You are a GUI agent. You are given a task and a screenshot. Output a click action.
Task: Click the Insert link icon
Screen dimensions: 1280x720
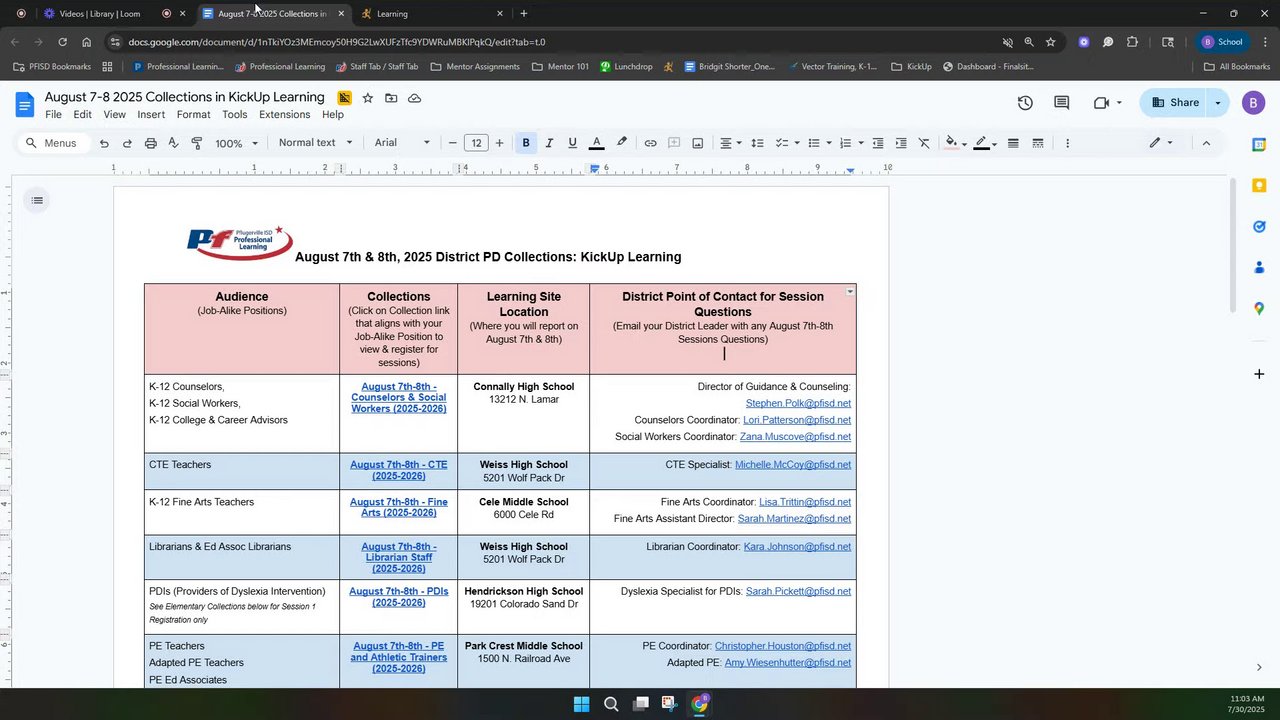[650, 143]
